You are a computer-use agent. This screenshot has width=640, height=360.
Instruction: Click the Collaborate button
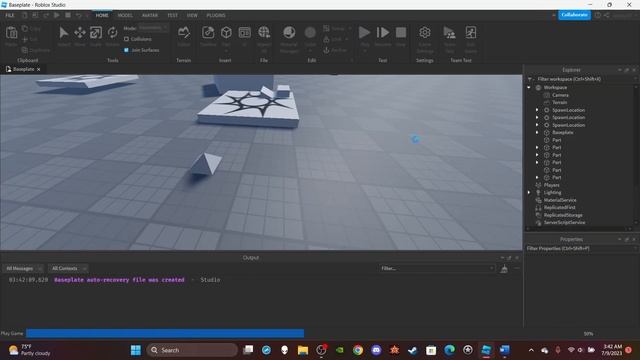pos(574,15)
